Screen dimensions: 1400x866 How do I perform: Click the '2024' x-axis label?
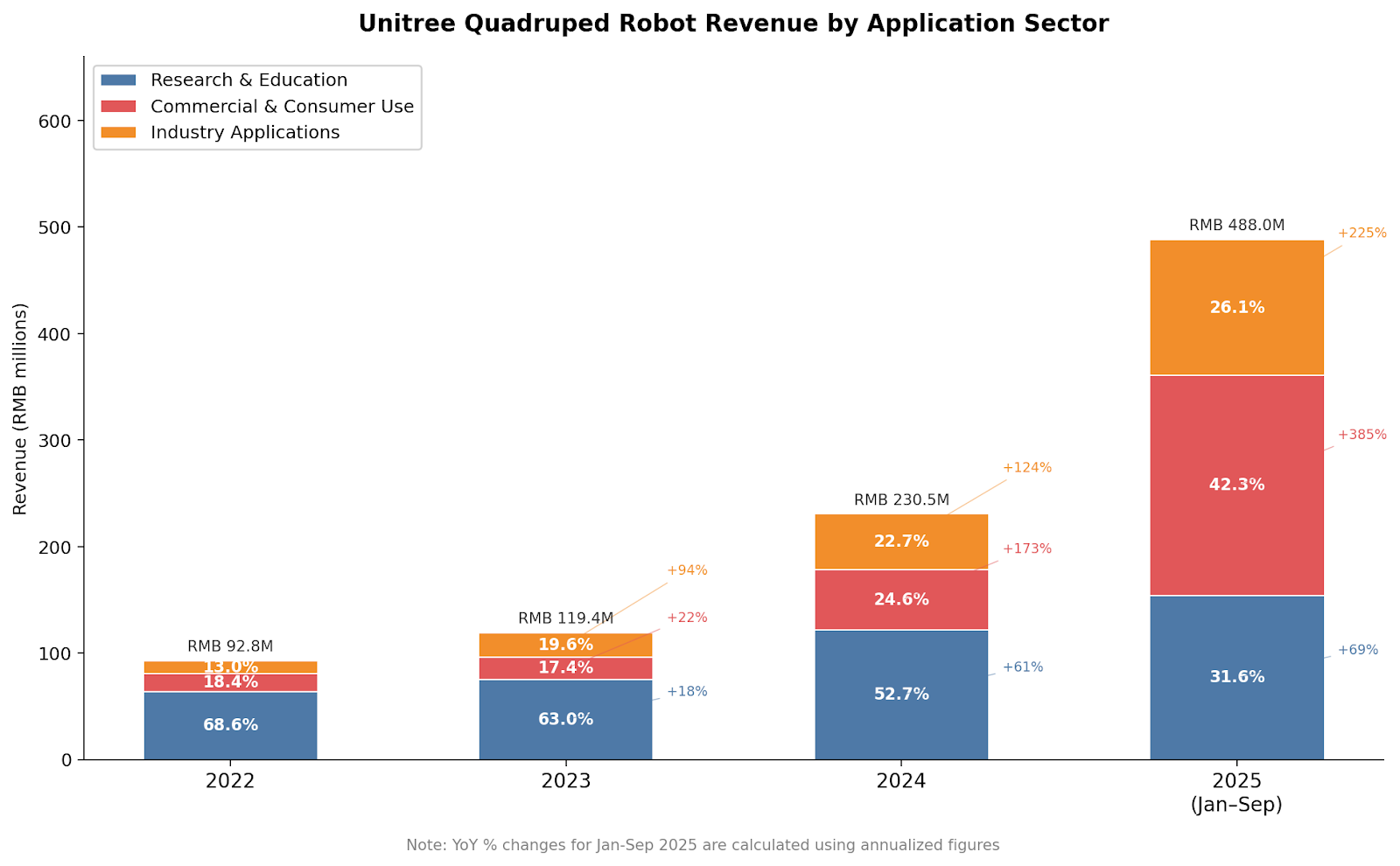901,781
